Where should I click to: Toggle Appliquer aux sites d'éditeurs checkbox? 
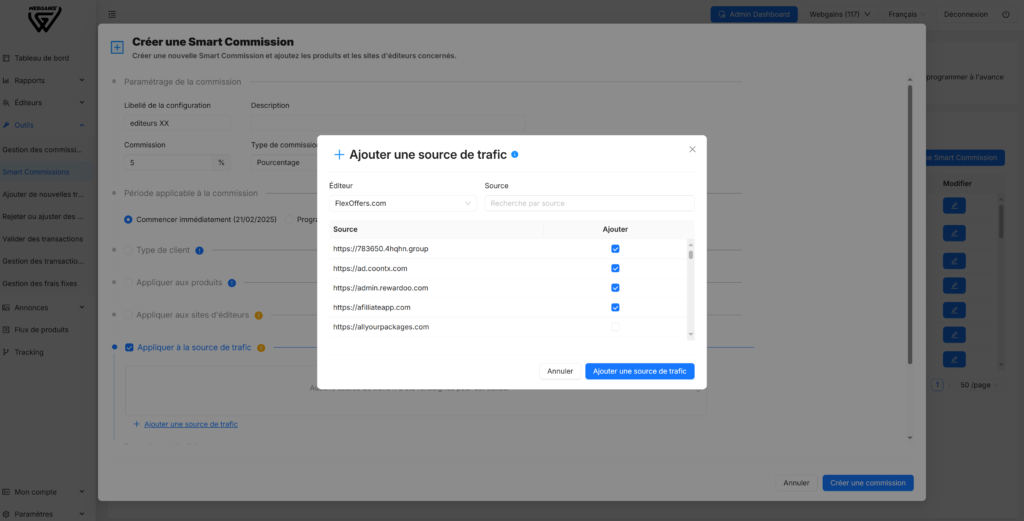(x=129, y=315)
